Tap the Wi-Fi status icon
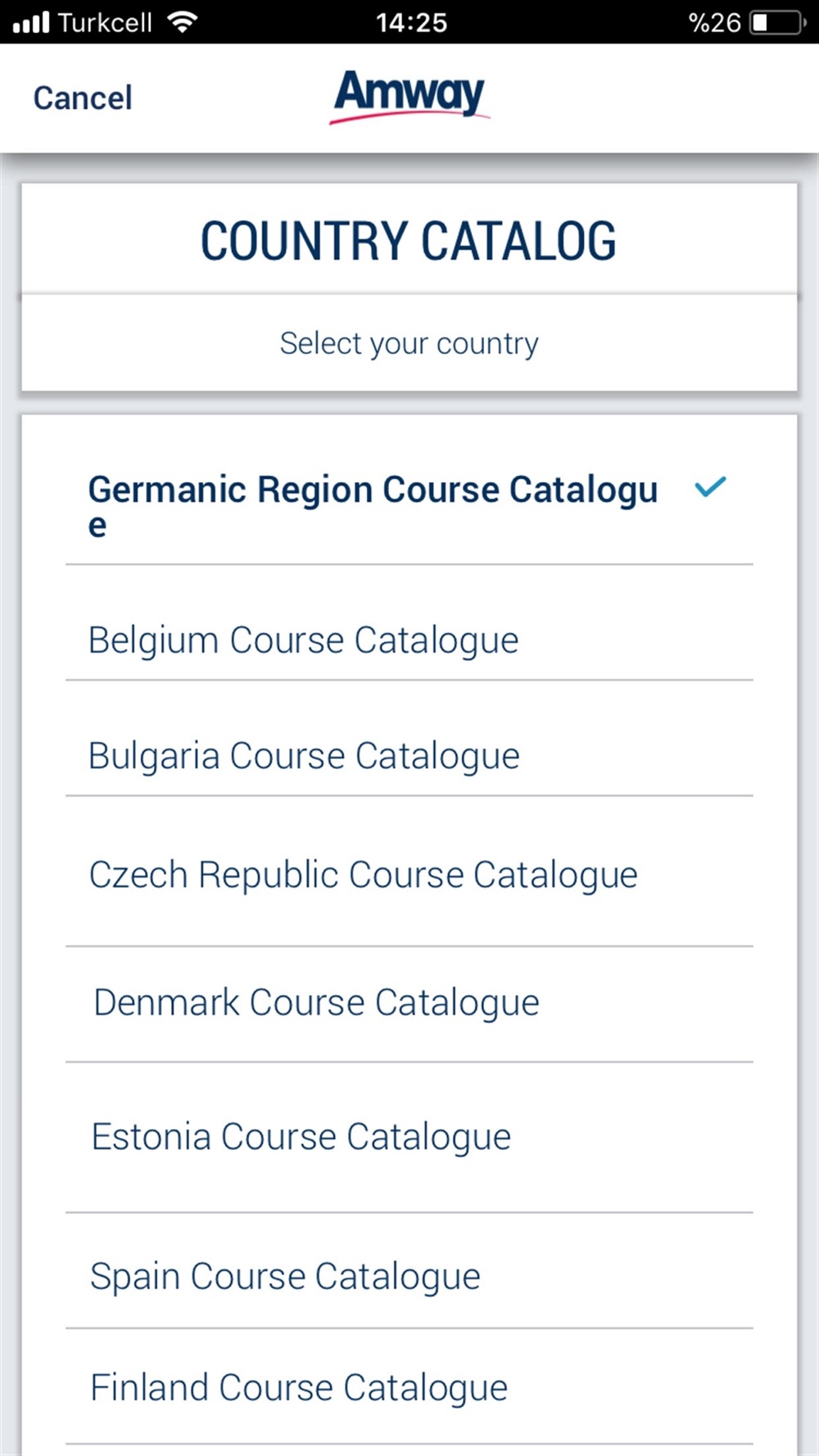 183,22
